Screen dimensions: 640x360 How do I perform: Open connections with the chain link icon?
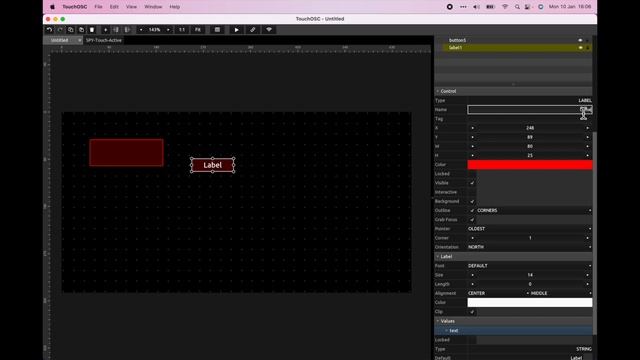[253, 30]
